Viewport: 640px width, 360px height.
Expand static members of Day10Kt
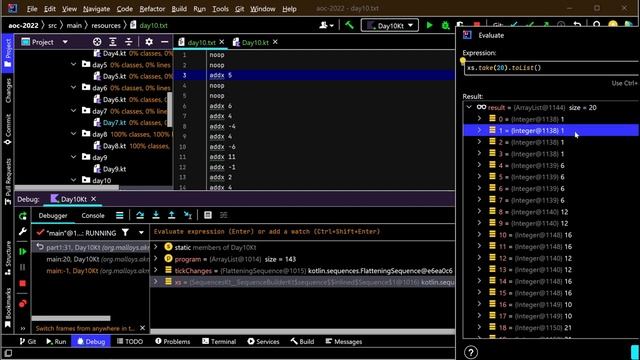click(x=156, y=247)
